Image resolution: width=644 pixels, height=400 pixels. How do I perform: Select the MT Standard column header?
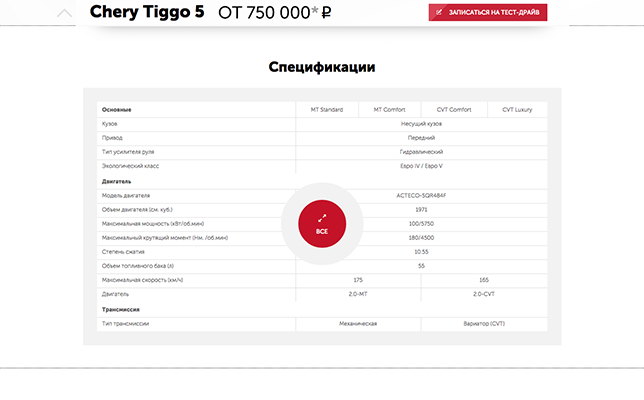327,110
